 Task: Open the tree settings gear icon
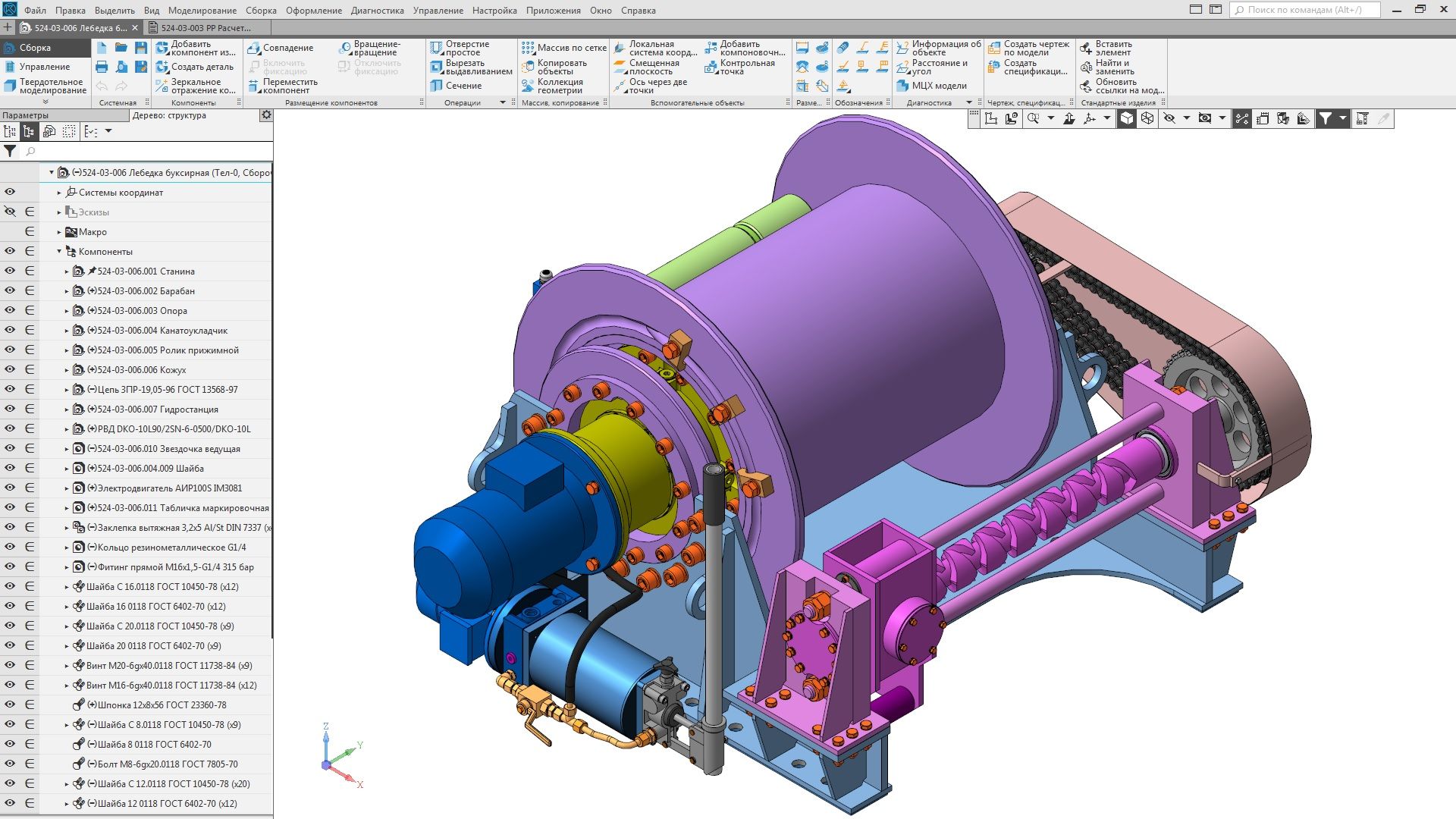(x=266, y=115)
